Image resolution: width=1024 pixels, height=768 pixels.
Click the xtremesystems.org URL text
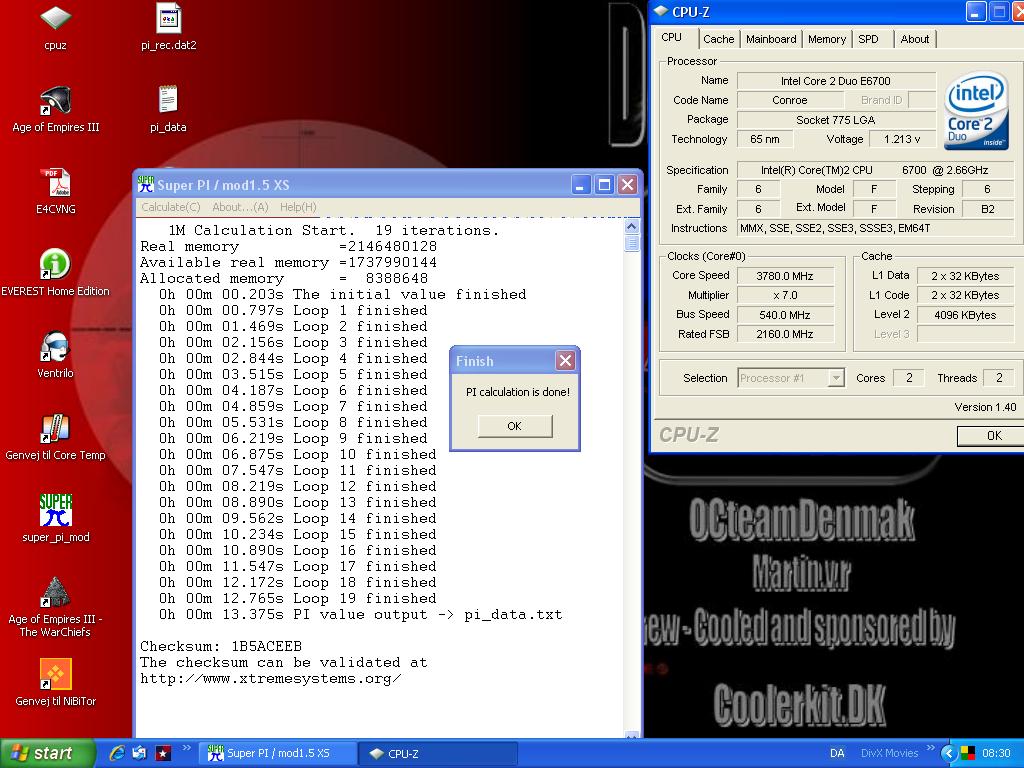click(270, 679)
